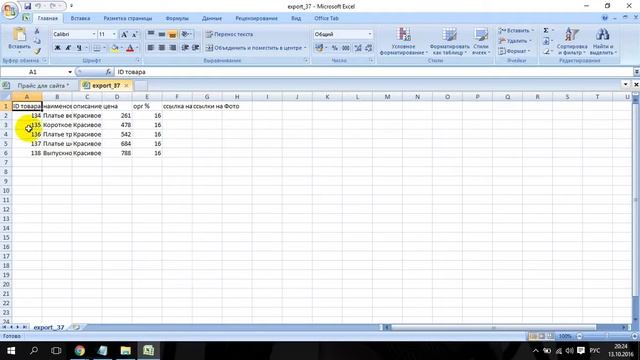This screenshot has width=640, height=360.
Task: Click Вставить cells button
Action: (516, 31)
